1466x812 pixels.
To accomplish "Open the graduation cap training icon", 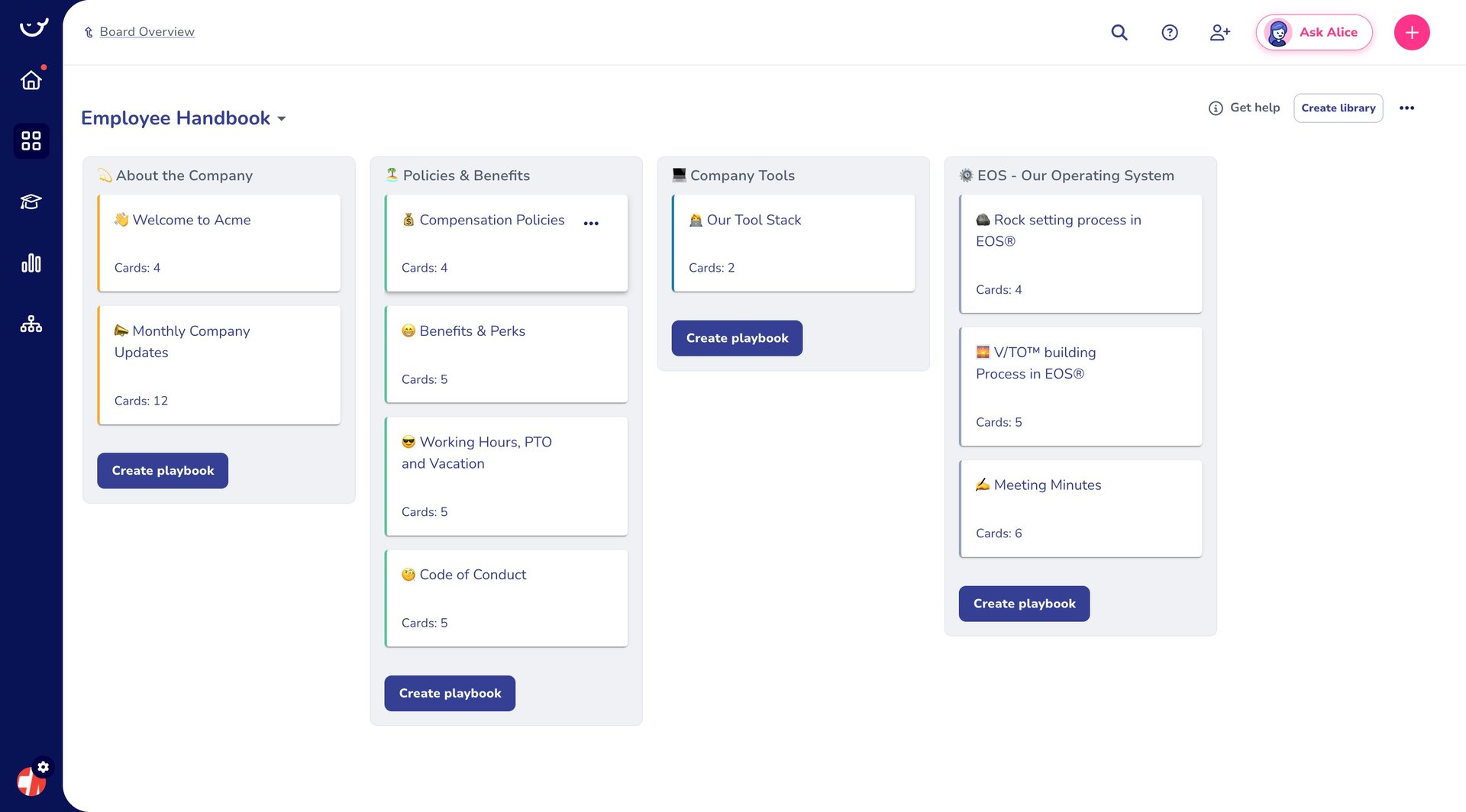I will 31,202.
